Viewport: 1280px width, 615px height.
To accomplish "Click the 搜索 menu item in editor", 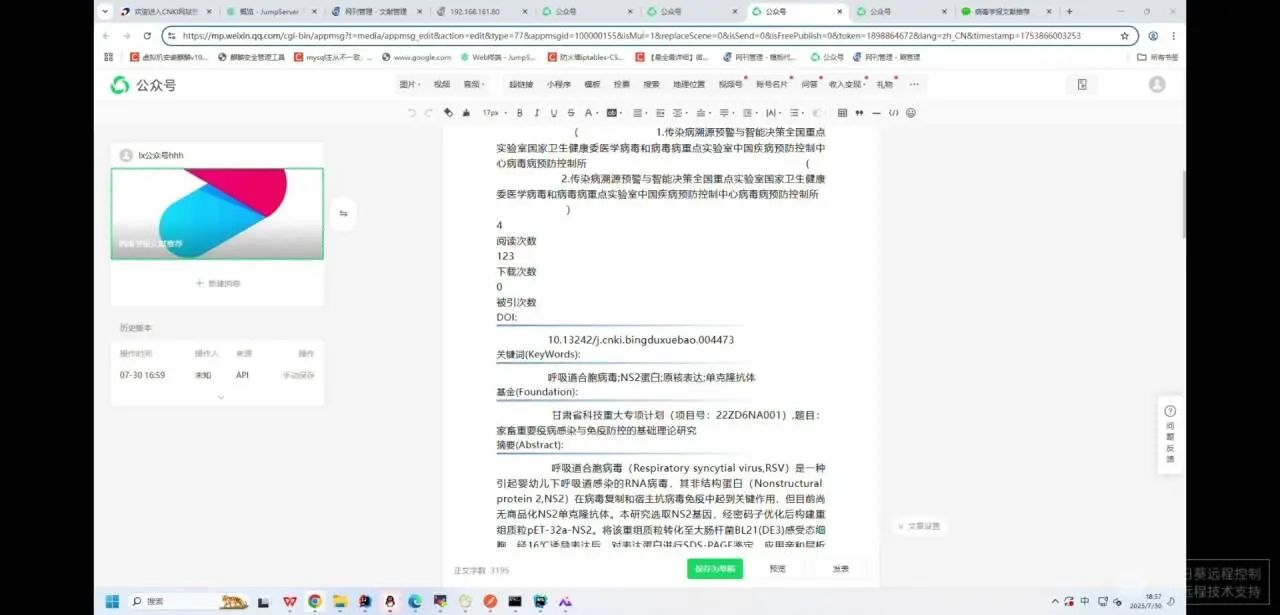I will (652, 85).
